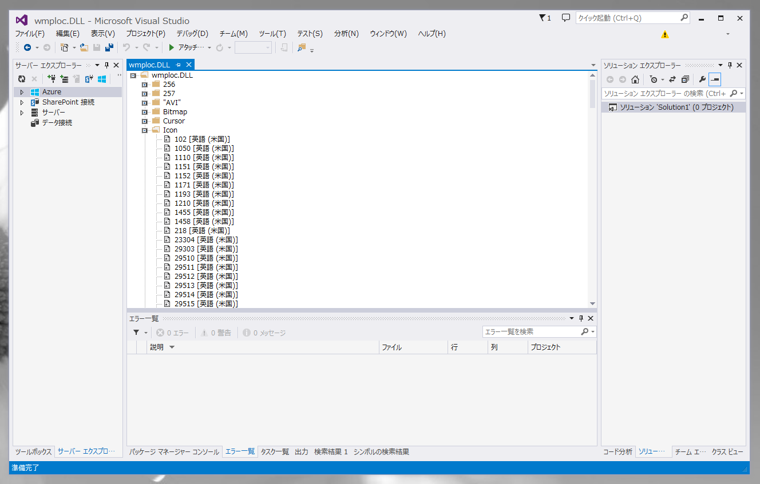Image resolution: width=760 pixels, height=484 pixels.
Task: Click the Solution Explorer Home icon
Action: [635, 79]
